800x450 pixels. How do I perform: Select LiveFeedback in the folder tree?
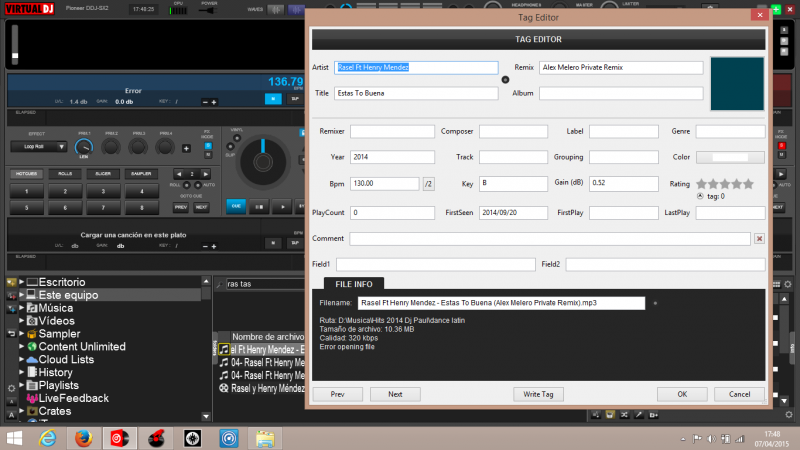pyautogui.click(x=73, y=398)
